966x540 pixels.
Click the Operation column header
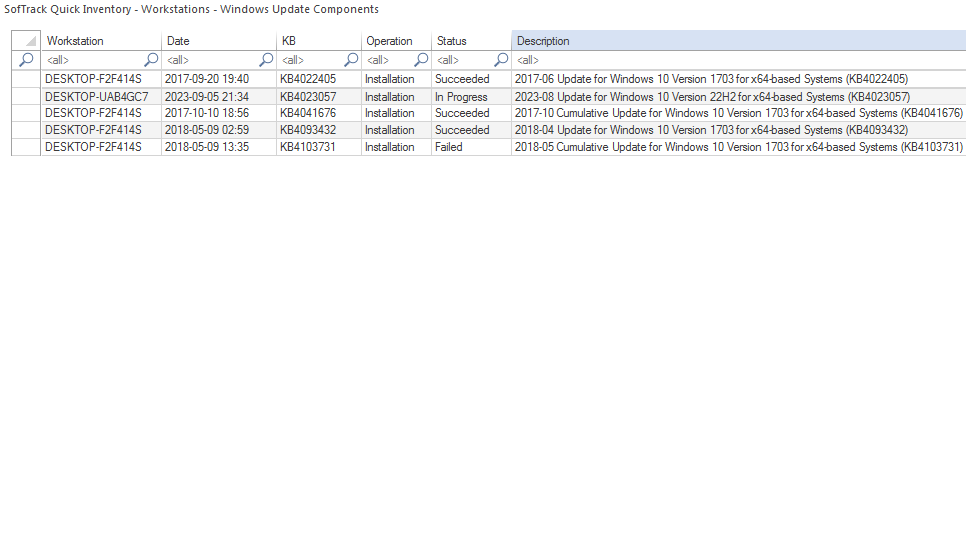[396, 41]
